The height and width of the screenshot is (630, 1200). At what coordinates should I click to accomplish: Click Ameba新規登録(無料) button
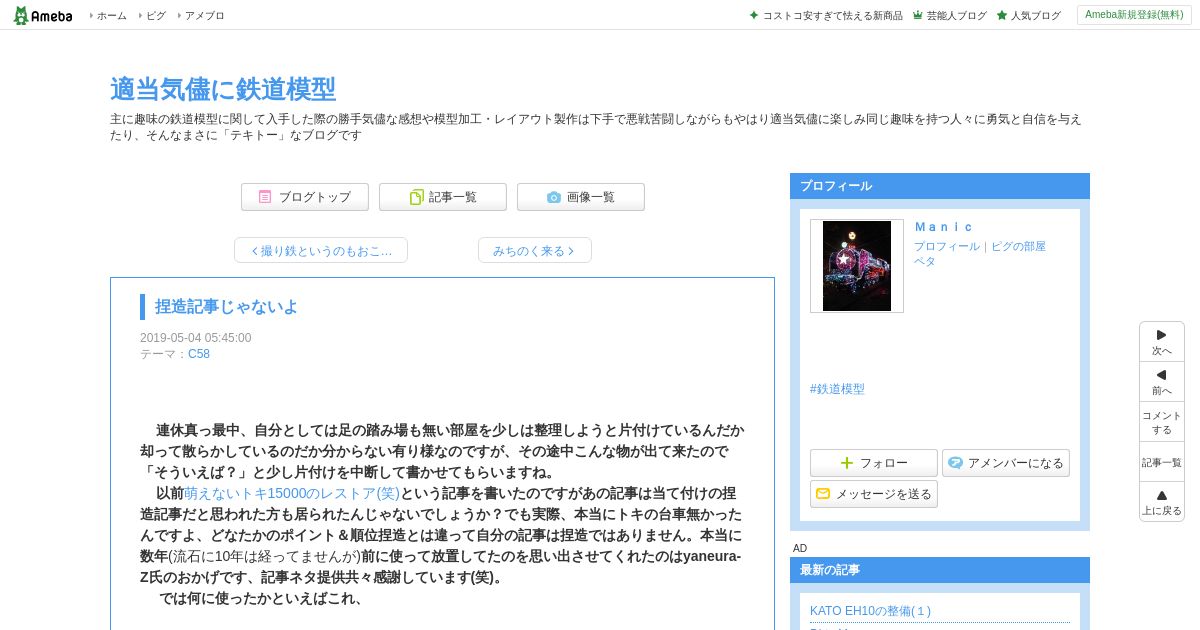[x=1134, y=15]
